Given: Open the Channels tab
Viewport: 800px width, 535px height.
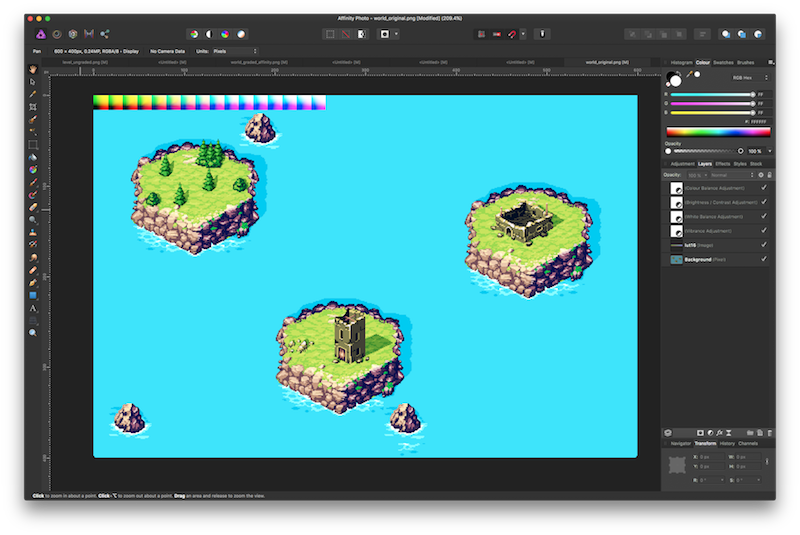Looking at the screenshot, I should click(x=748, y=443).
